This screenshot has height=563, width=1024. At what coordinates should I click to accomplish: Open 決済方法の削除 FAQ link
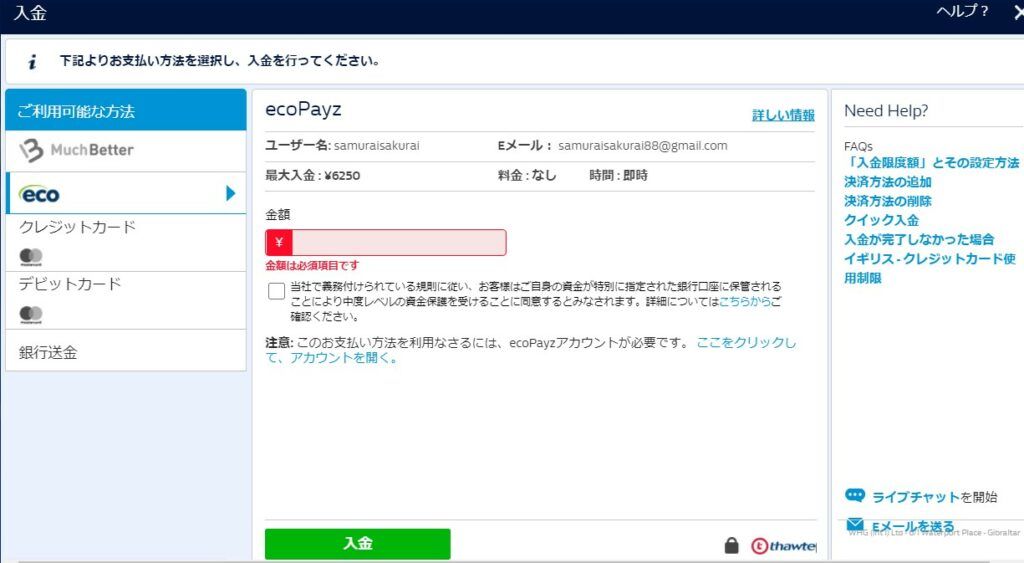pyautogui.click(x=888, y=201)
